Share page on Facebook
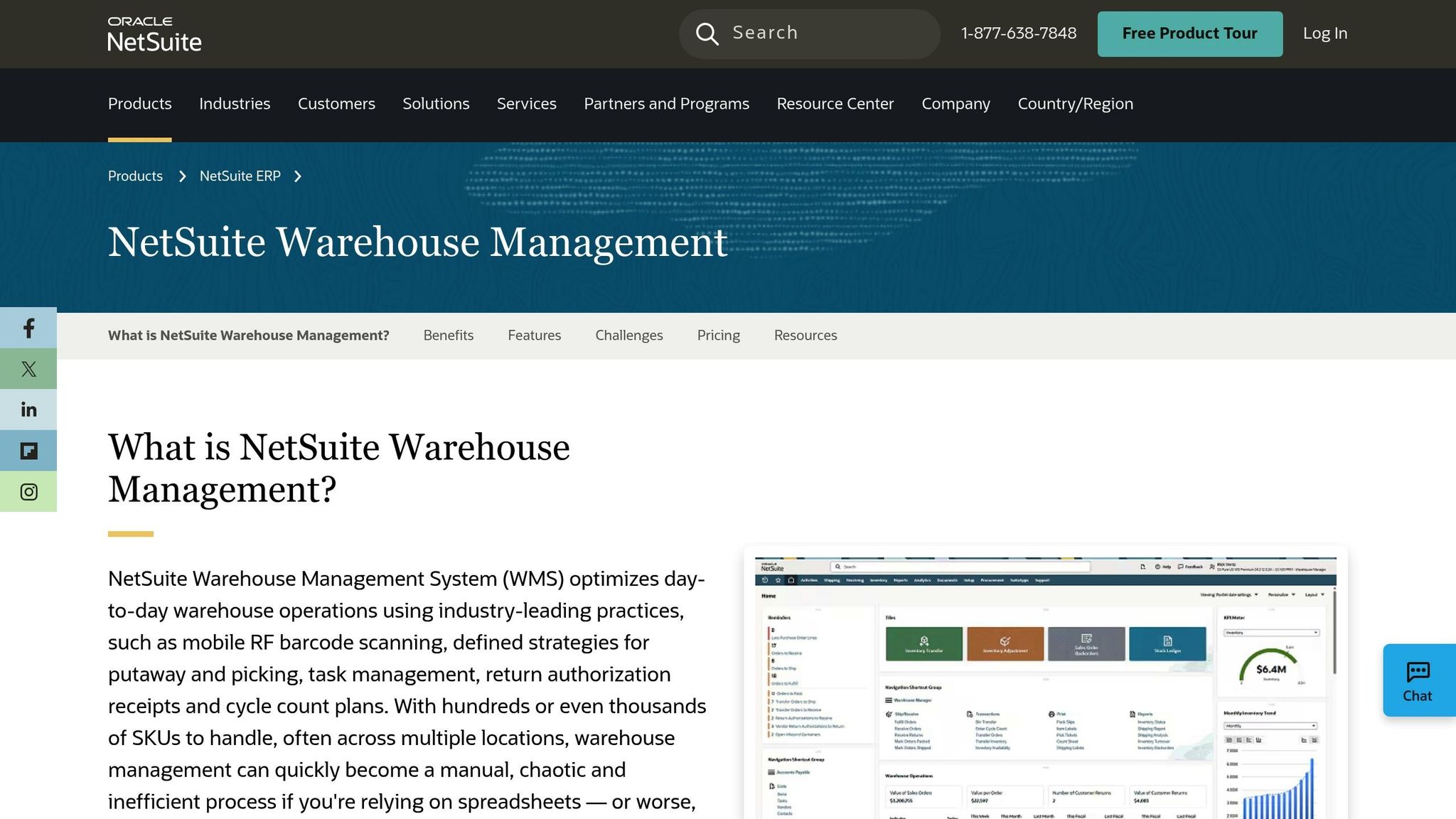Viewport: 1456px width, 819px height. 28,328
